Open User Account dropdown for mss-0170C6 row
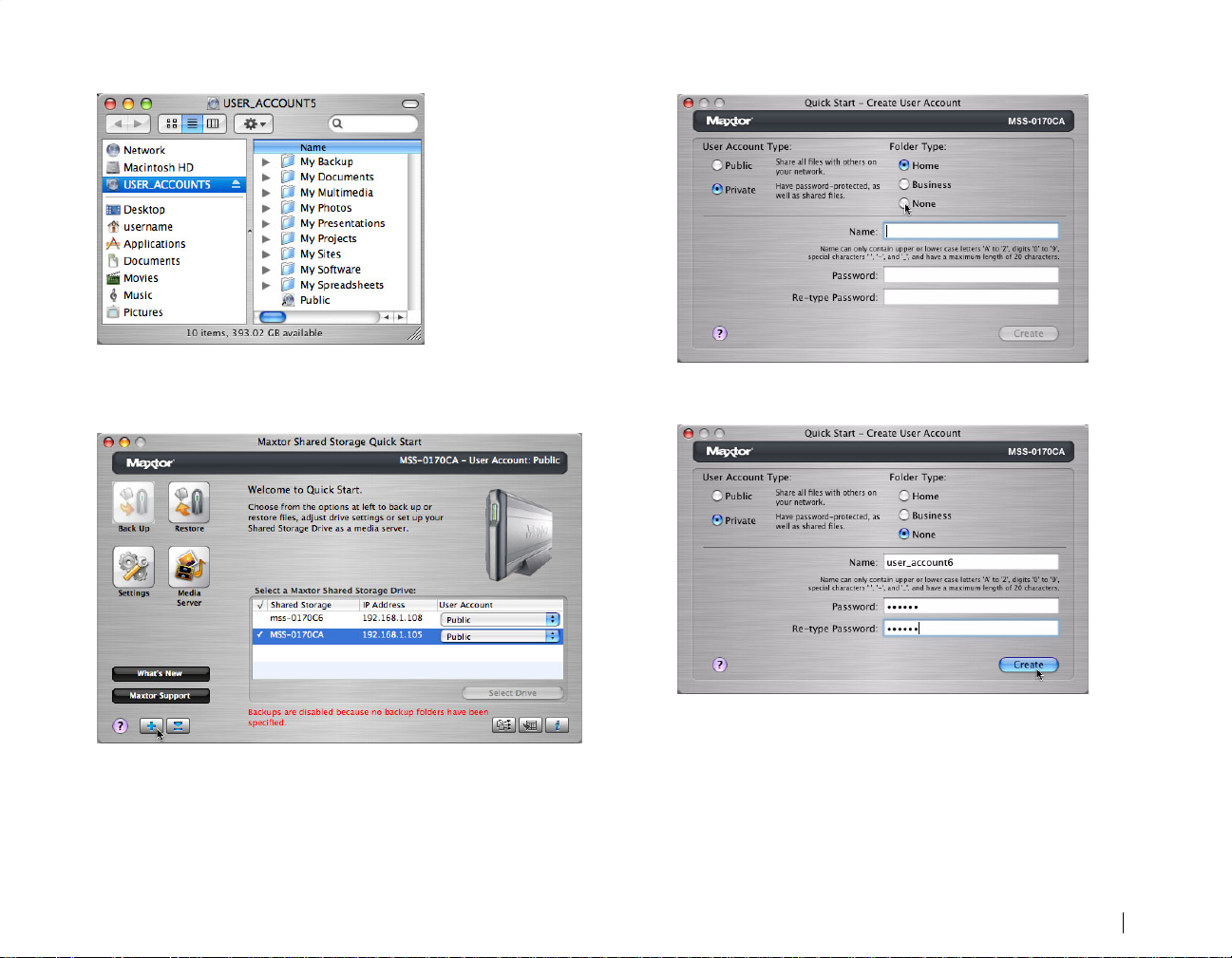Image resolution: width=1232 pixels, height=958 pixels. pyautogui.click(x=501, y=619)
